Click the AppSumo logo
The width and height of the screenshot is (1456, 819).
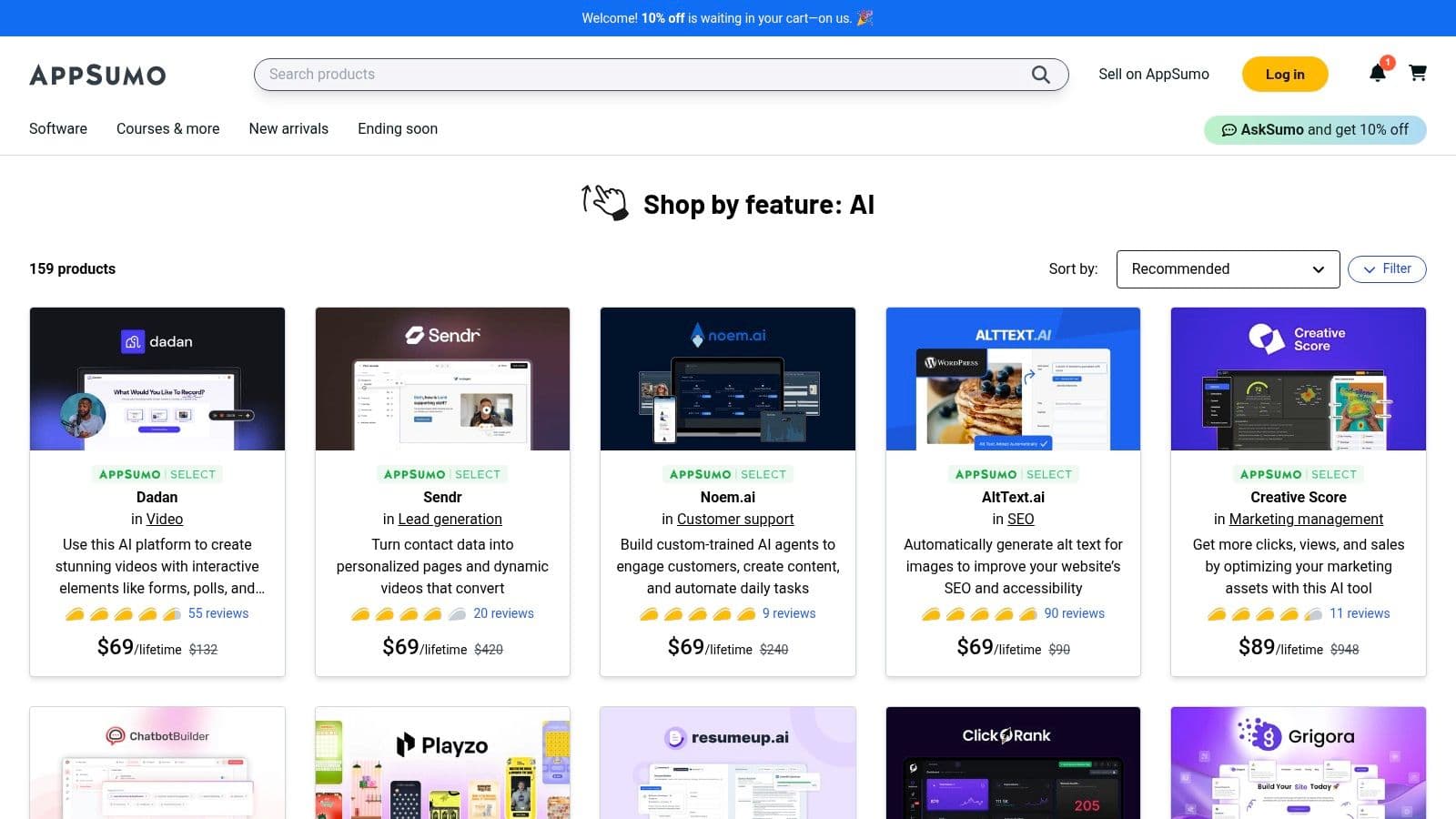(97, 75)
